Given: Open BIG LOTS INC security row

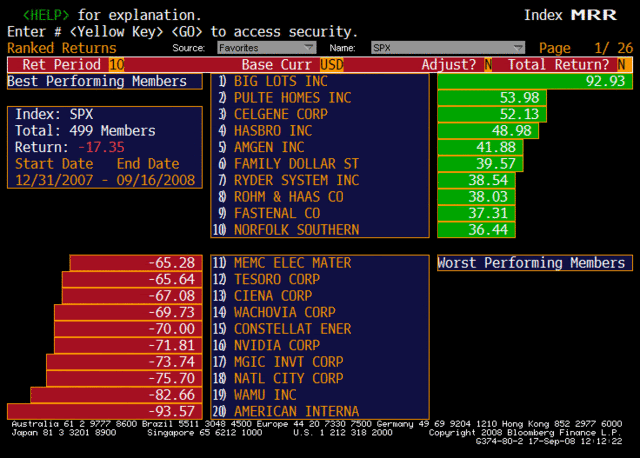Looking at the screenshot, I should pos(280,81).
